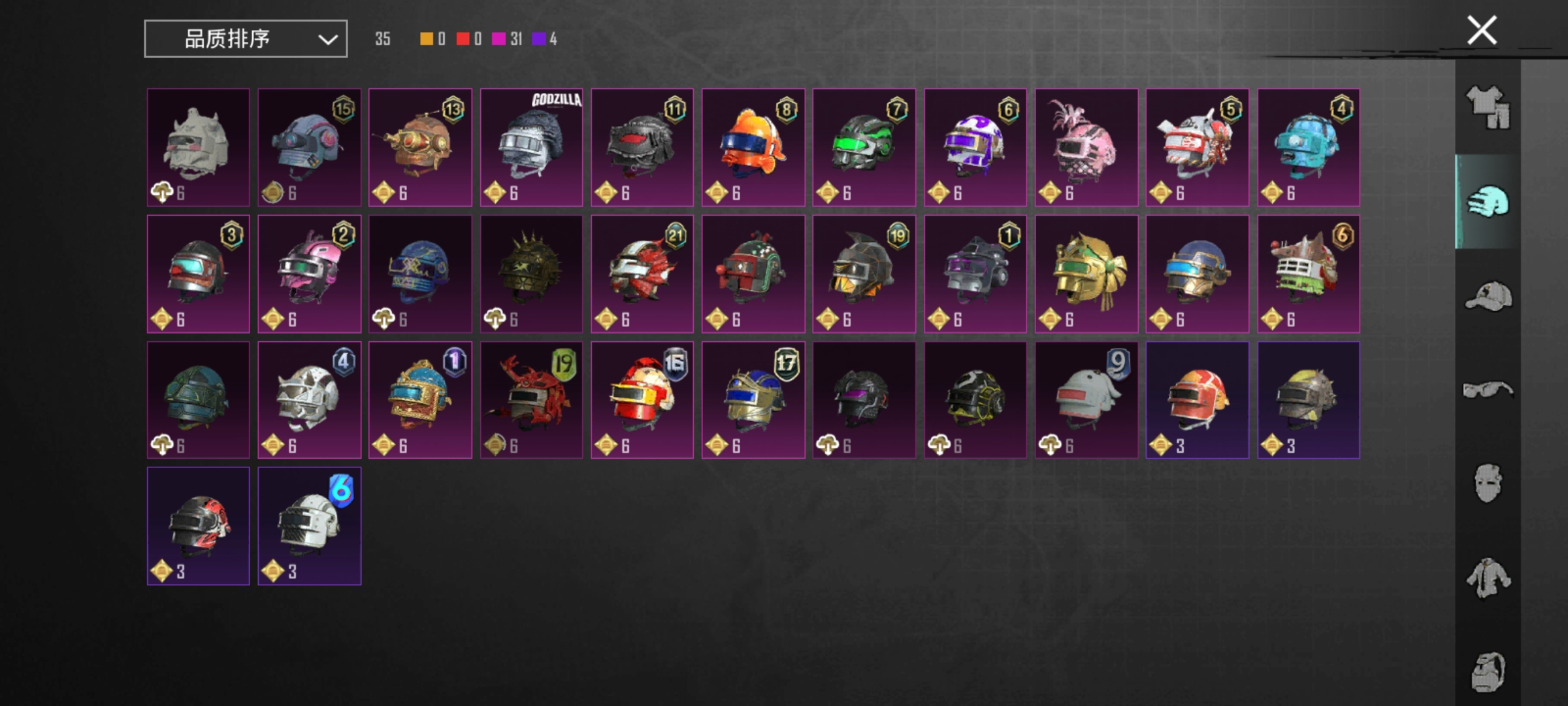Open the outfit set category icon
Screen dimensions: 1568x706
1488,108
